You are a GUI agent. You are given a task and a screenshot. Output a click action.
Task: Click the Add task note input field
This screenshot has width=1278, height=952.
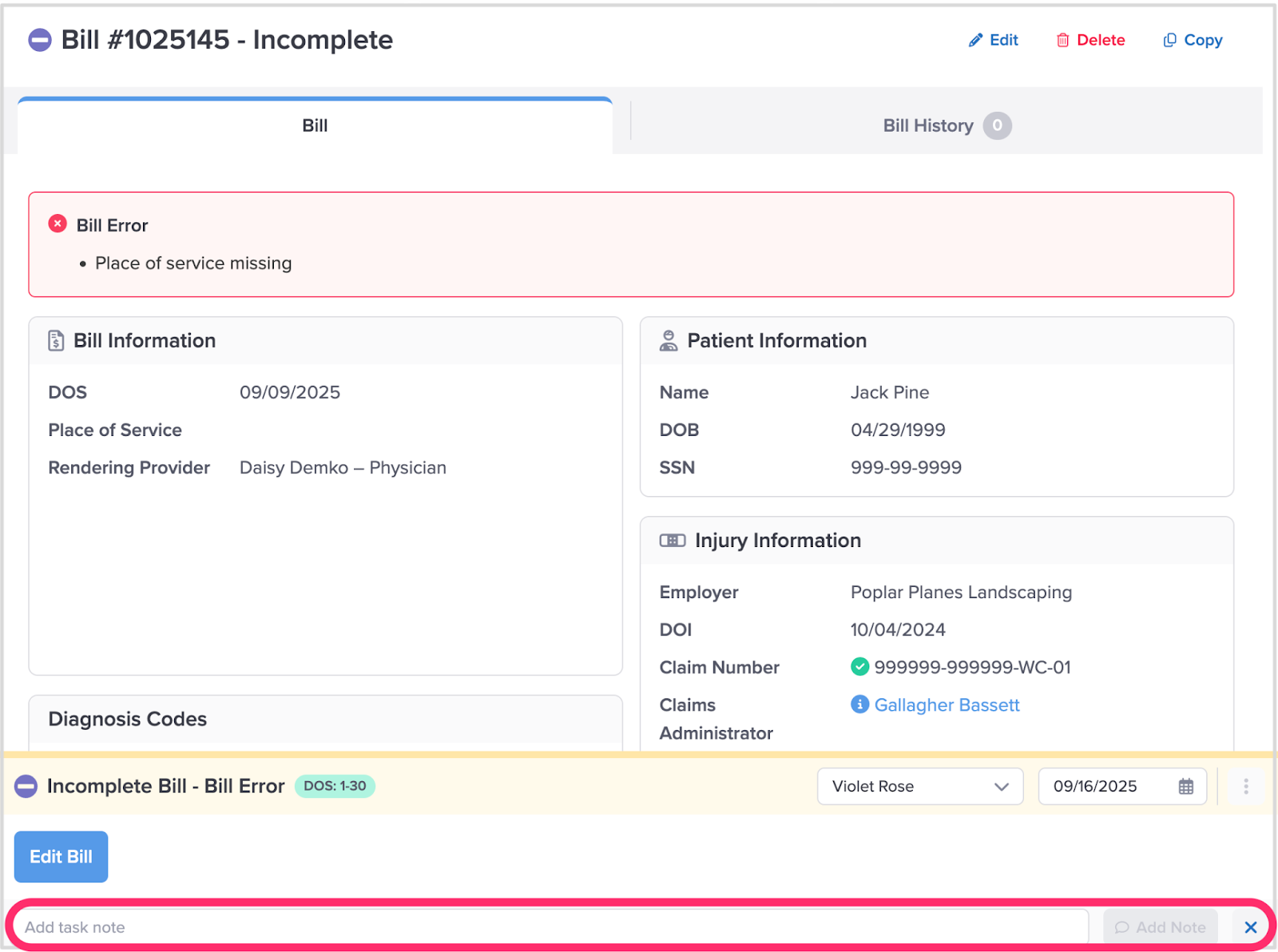551,927
